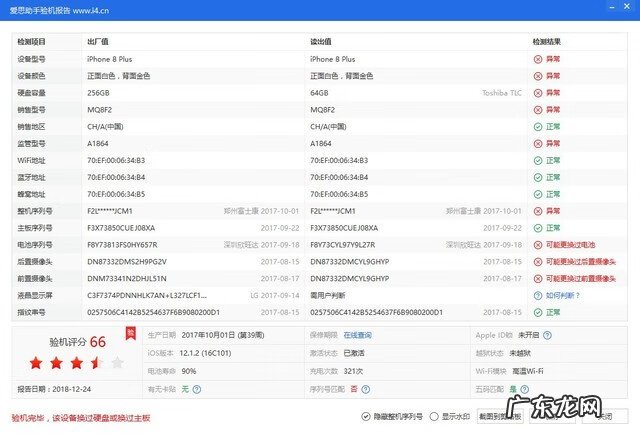Click the red 验机完毕 conclusion message
640x436 pixels.
(81, 418)
